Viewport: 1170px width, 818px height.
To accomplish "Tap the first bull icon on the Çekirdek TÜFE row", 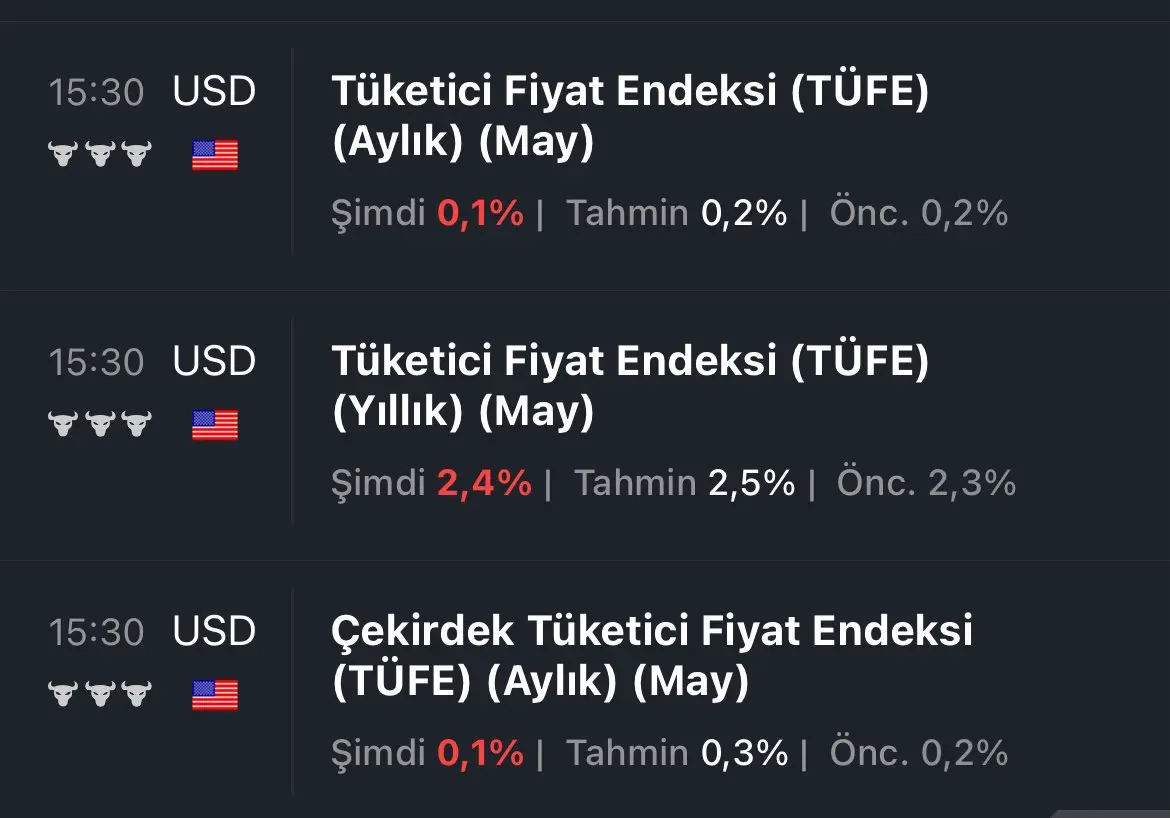I will point(63,693).
